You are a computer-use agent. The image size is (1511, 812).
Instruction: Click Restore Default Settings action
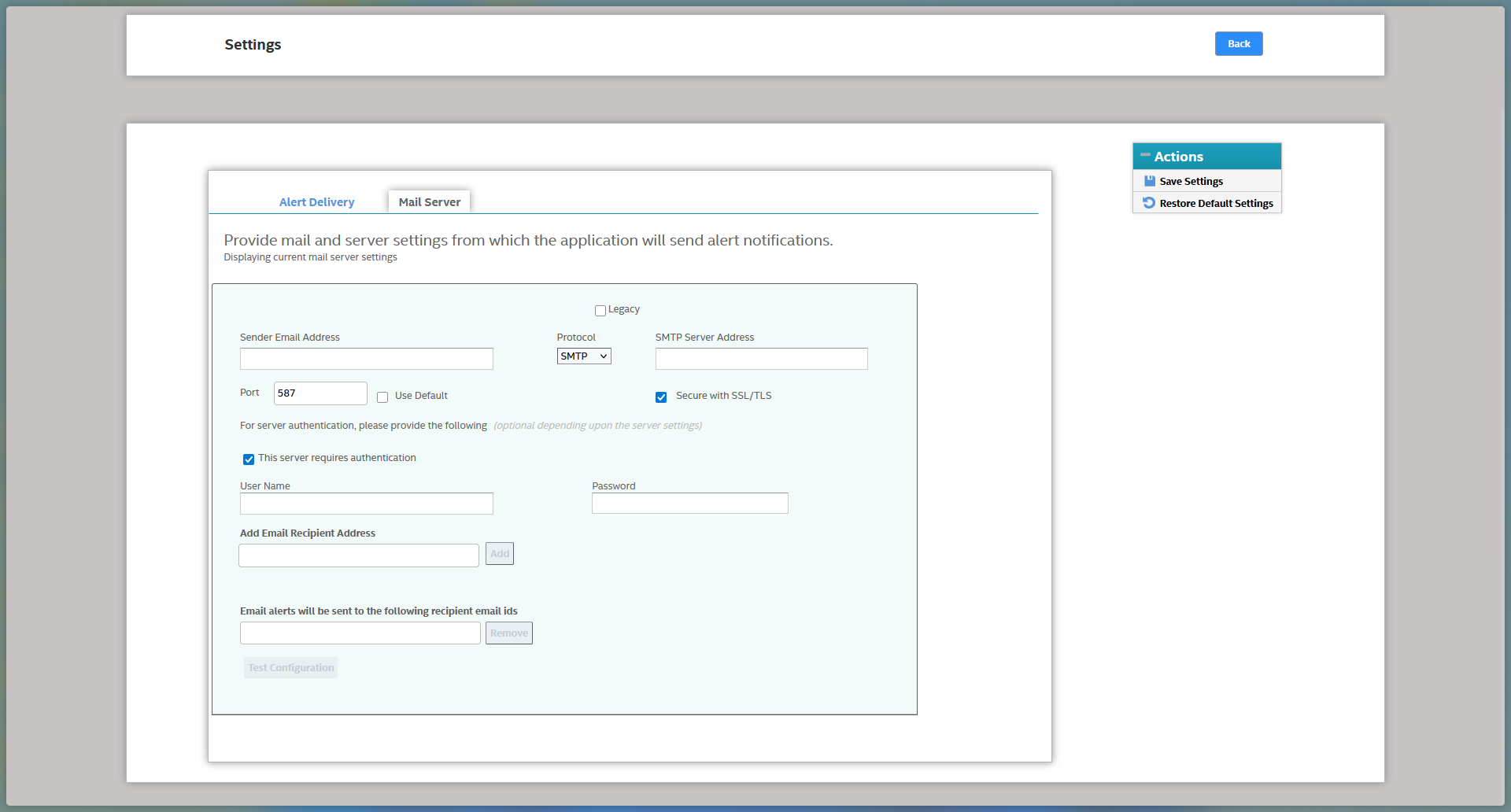(x=1207, y=203)
